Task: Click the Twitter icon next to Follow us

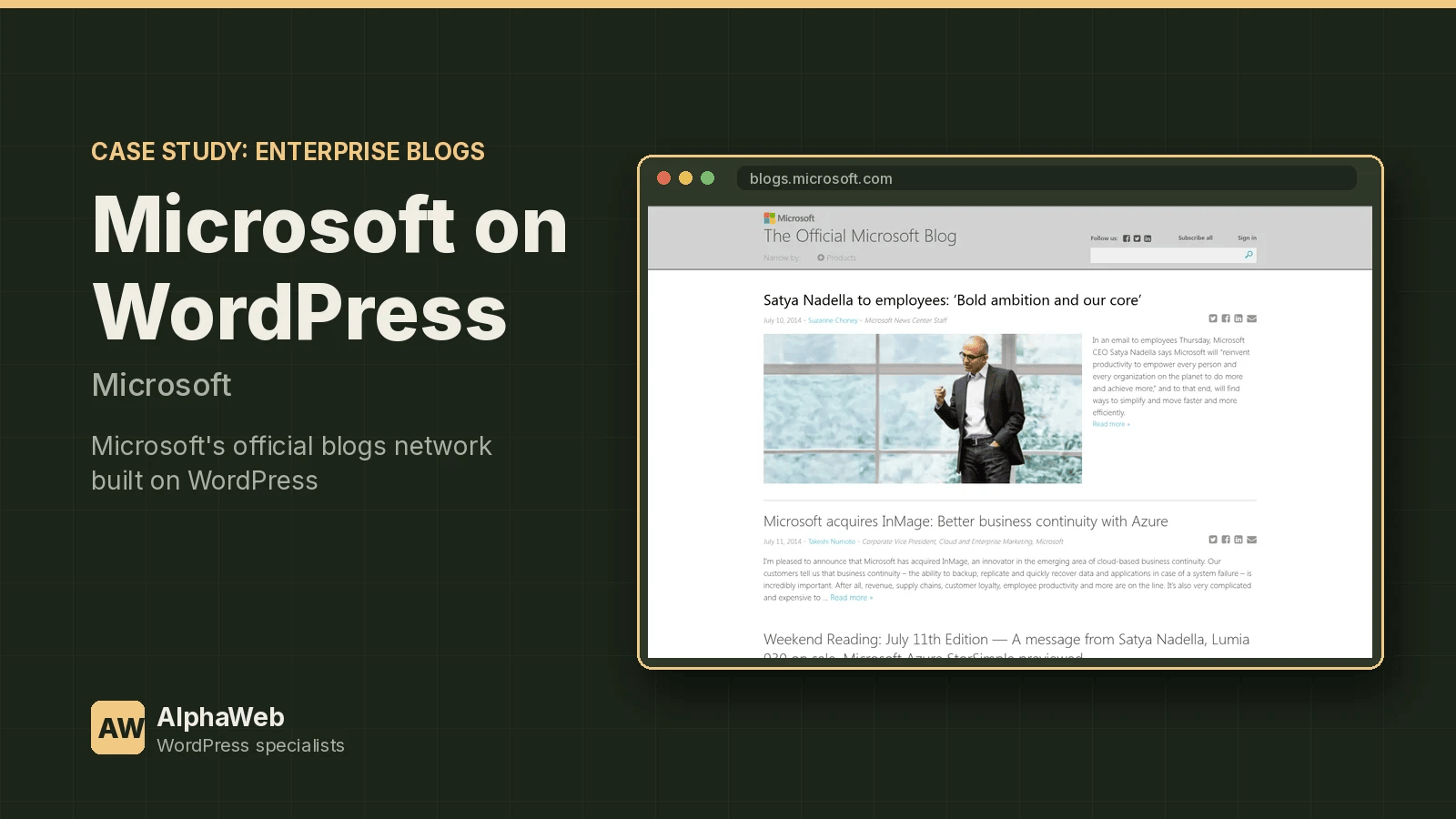Action: point(1137,238)
